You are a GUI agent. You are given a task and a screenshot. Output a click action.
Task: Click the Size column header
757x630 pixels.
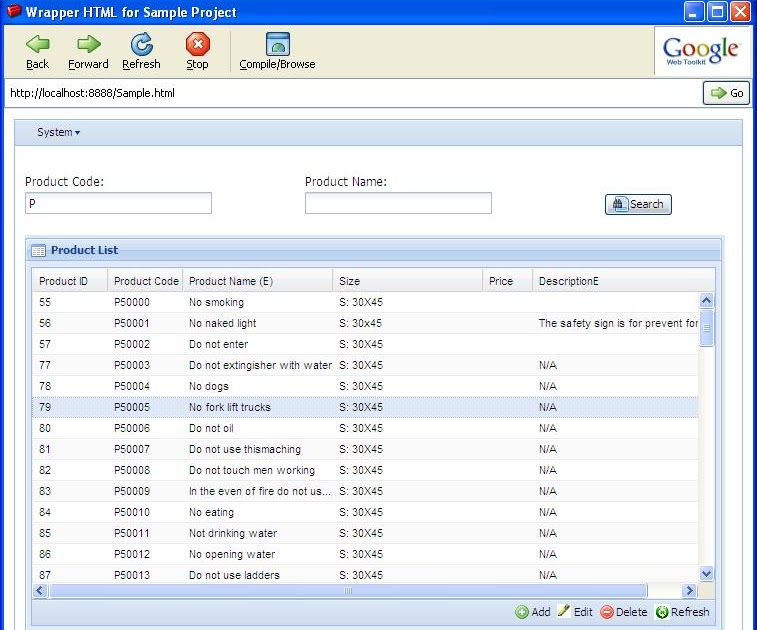pyautogui.click(x=407, y=281)
